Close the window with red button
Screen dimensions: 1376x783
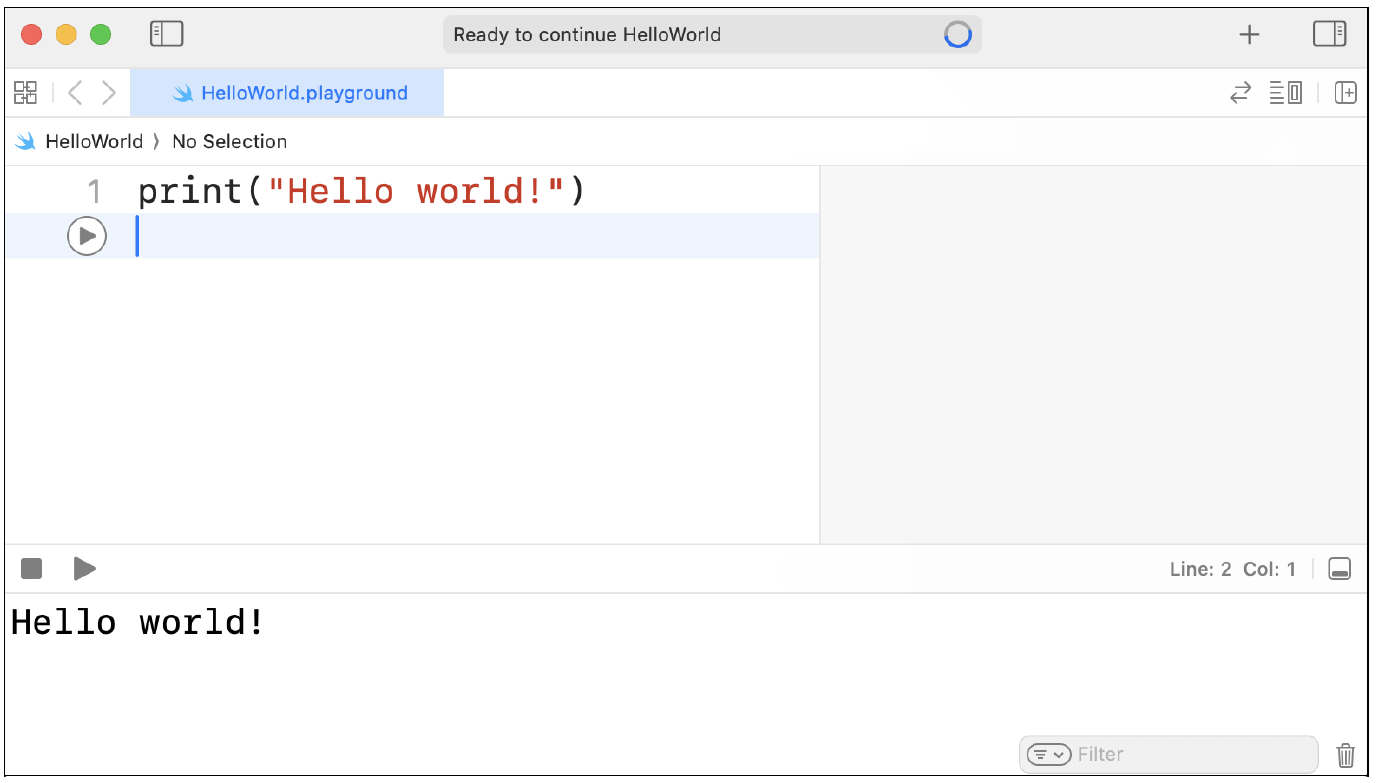(x=32, y=35)
